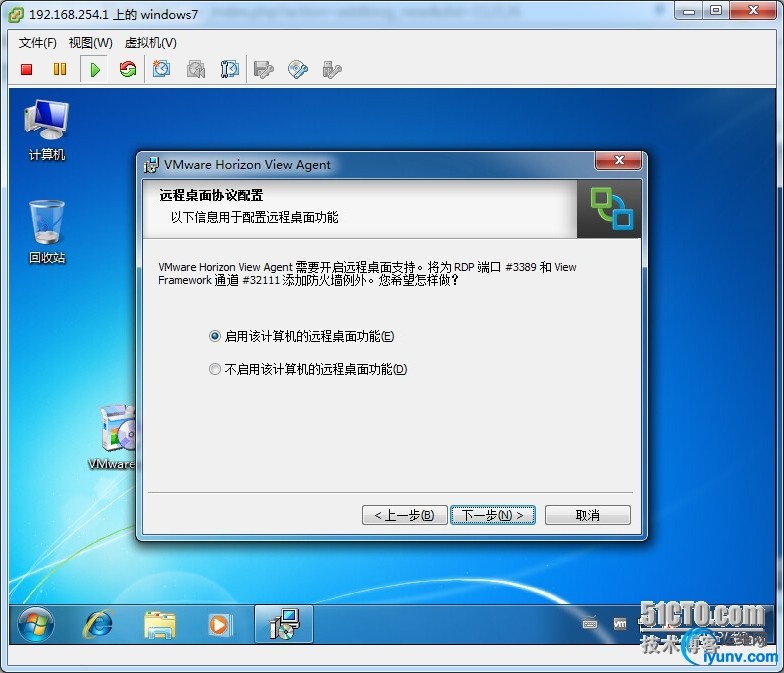This screenshot has width=784, height=673.
Task: Open Windows Explorer folder in the taskbar
Action: point(160,624)
